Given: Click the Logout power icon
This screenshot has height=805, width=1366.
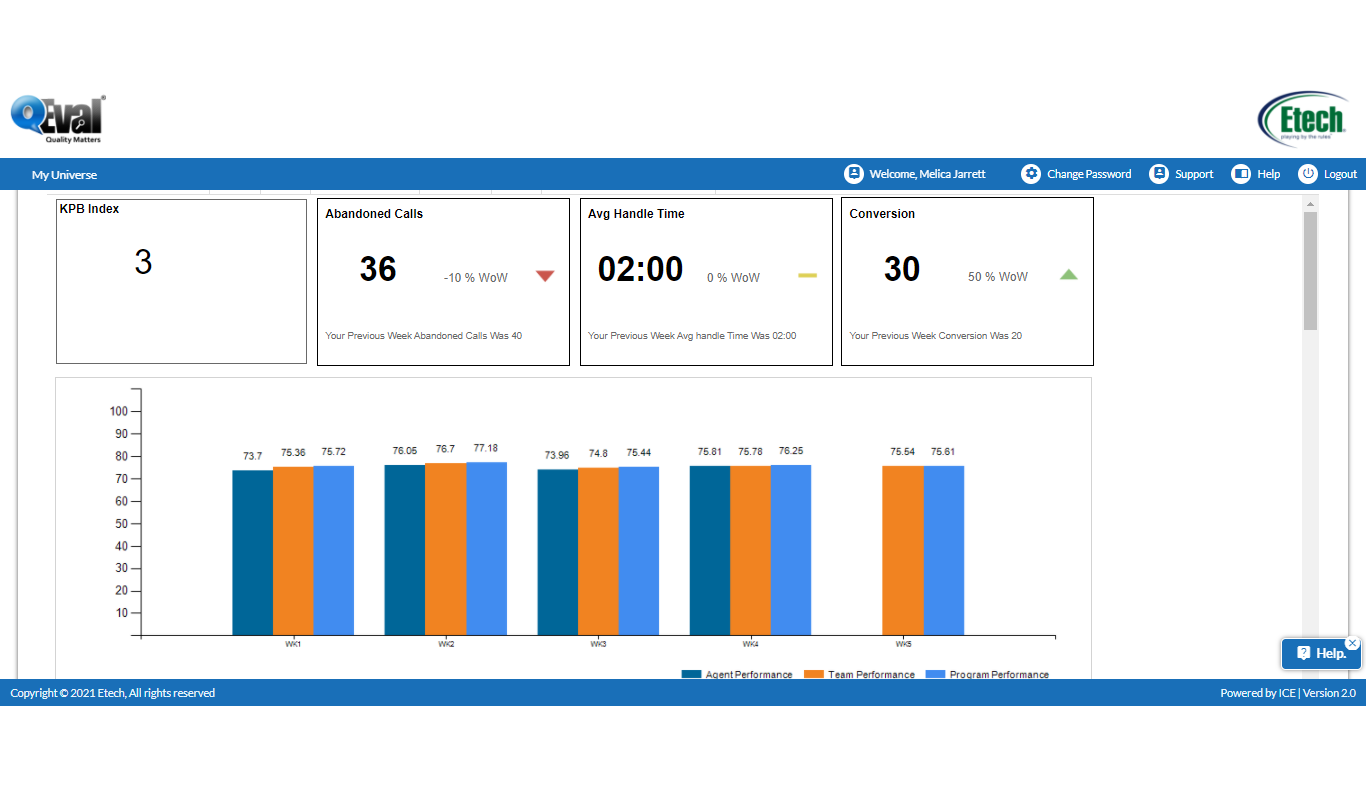Looking at the screenshot, I should click(x=1308, y=174).
